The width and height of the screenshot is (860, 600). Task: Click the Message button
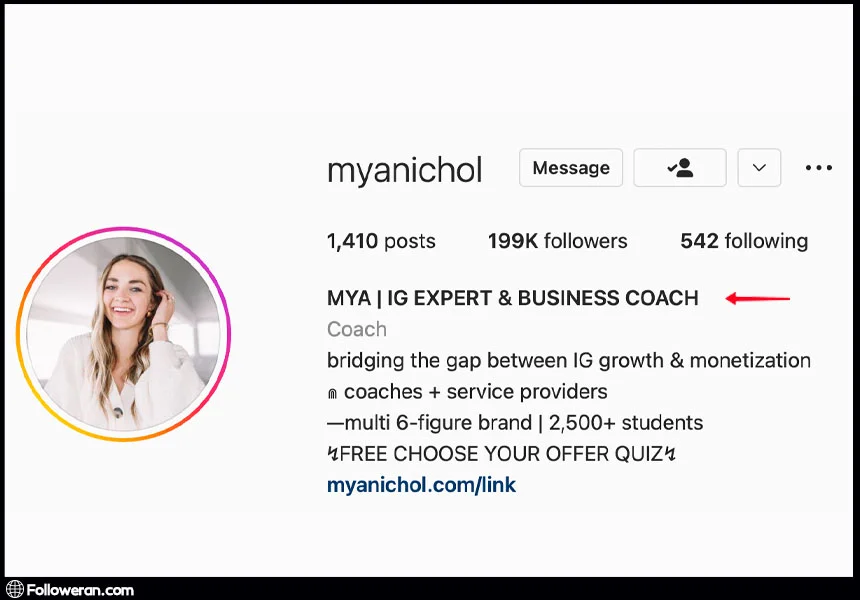click(x=571, y=167)
